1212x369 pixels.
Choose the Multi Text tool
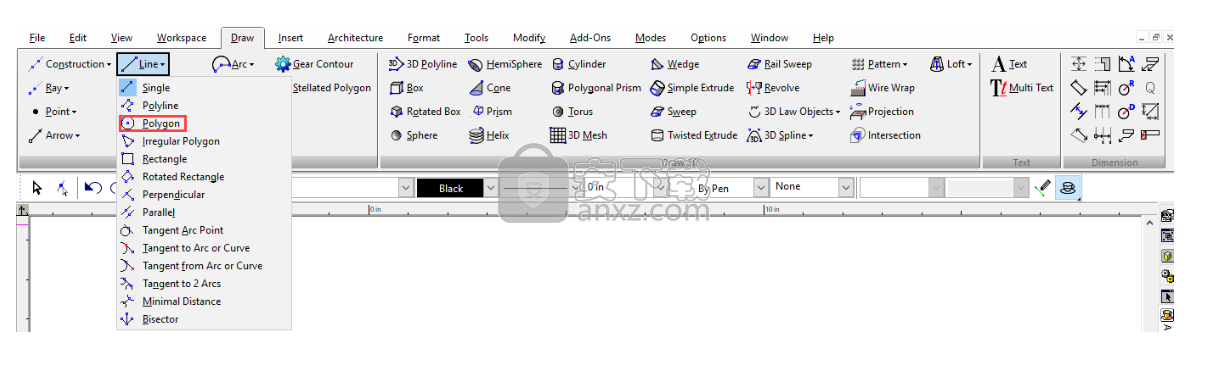pos(1022,88)
